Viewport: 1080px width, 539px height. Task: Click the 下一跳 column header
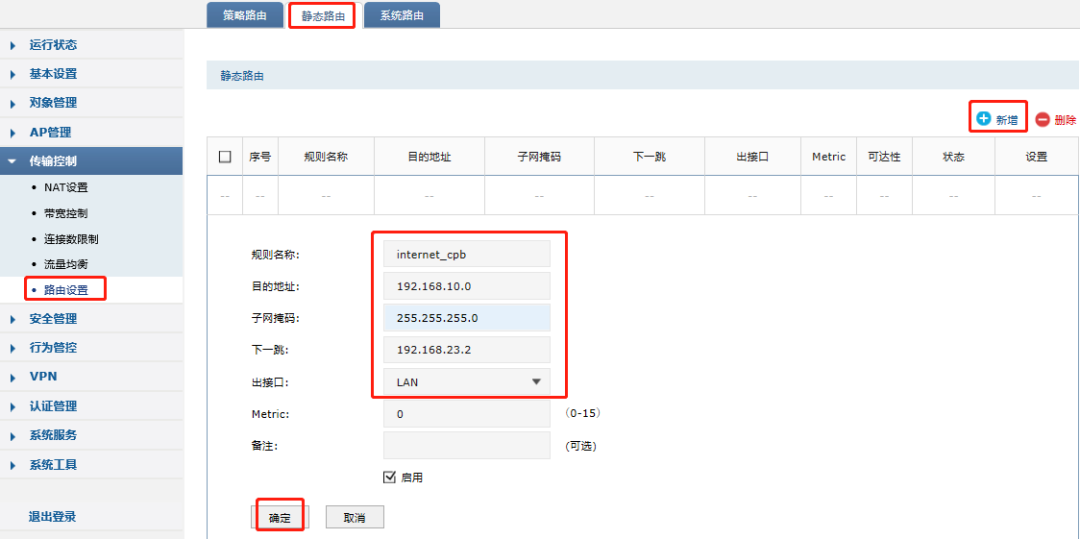[649, 156]
